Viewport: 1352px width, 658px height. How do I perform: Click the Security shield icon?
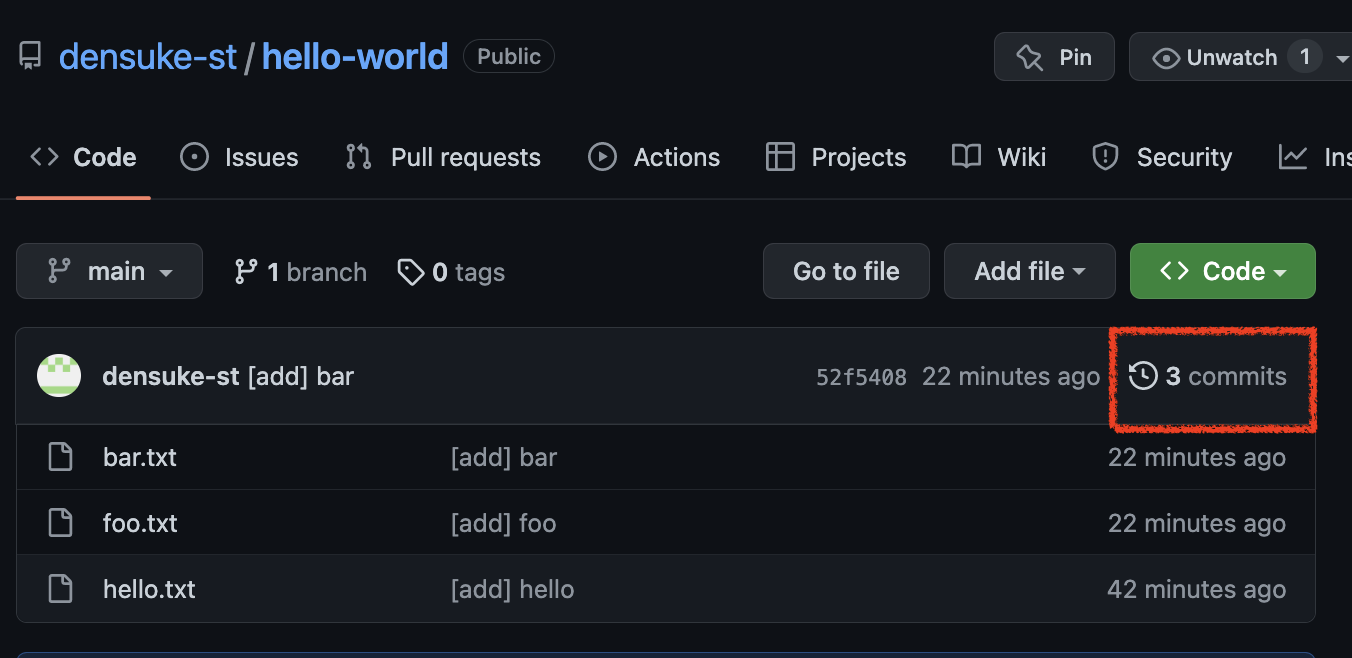tap(1105, 157)
